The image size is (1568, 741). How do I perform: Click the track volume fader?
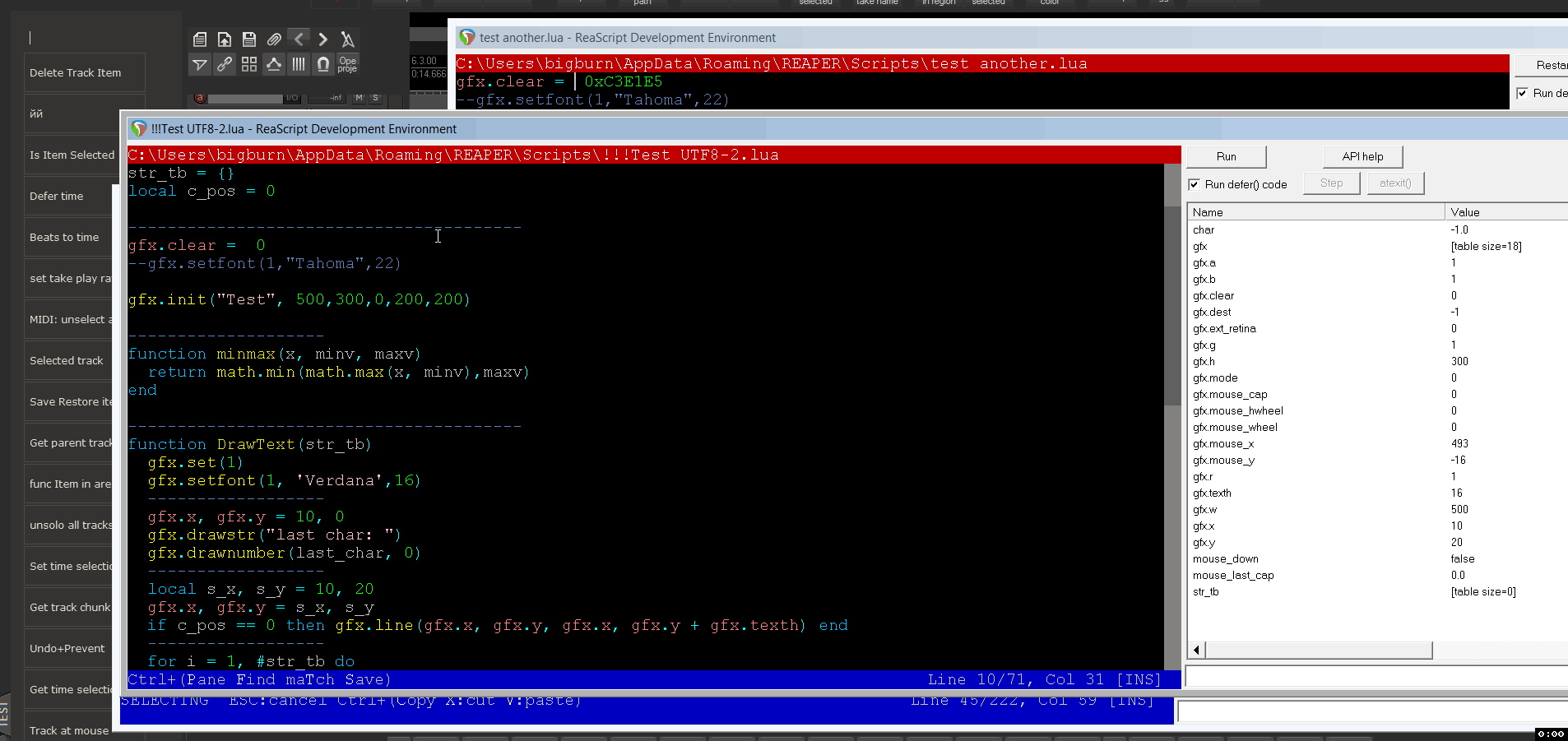246,99
